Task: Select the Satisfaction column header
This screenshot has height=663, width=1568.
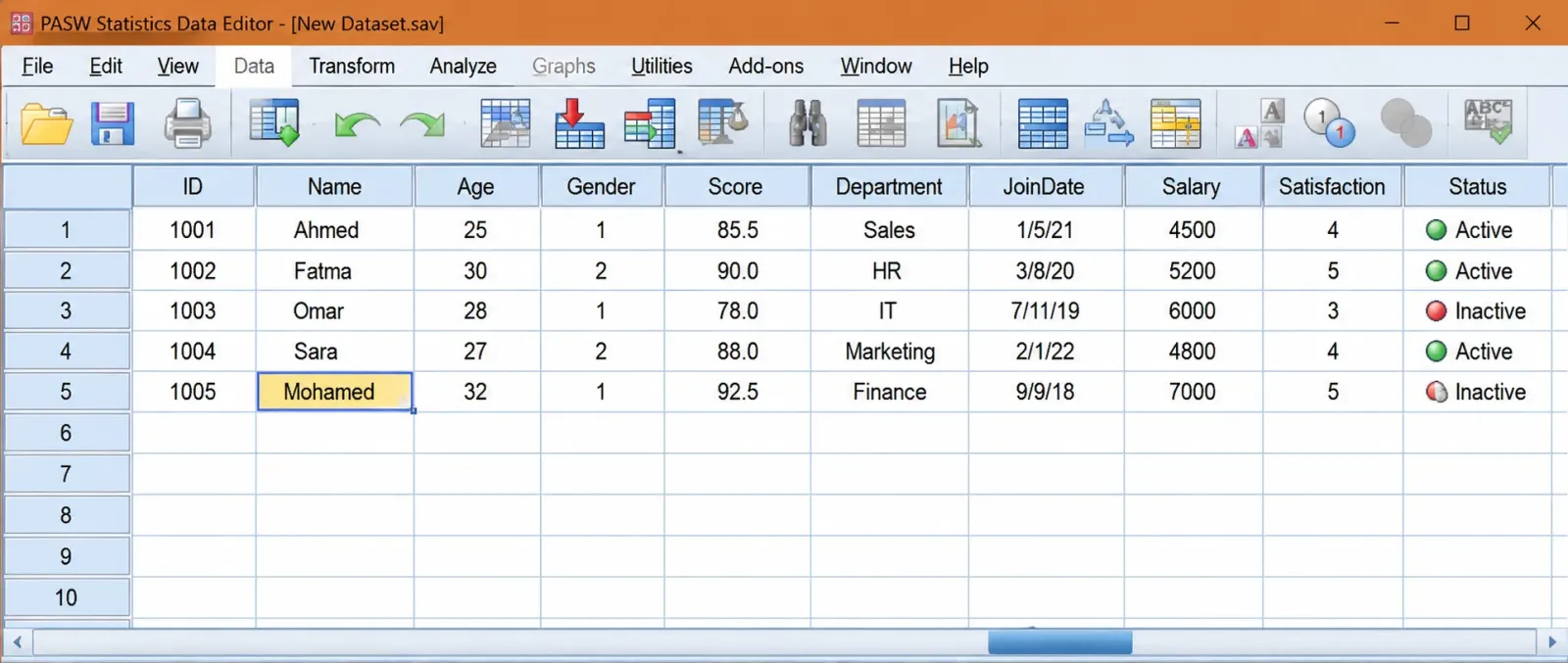Action: [1332, 186]
